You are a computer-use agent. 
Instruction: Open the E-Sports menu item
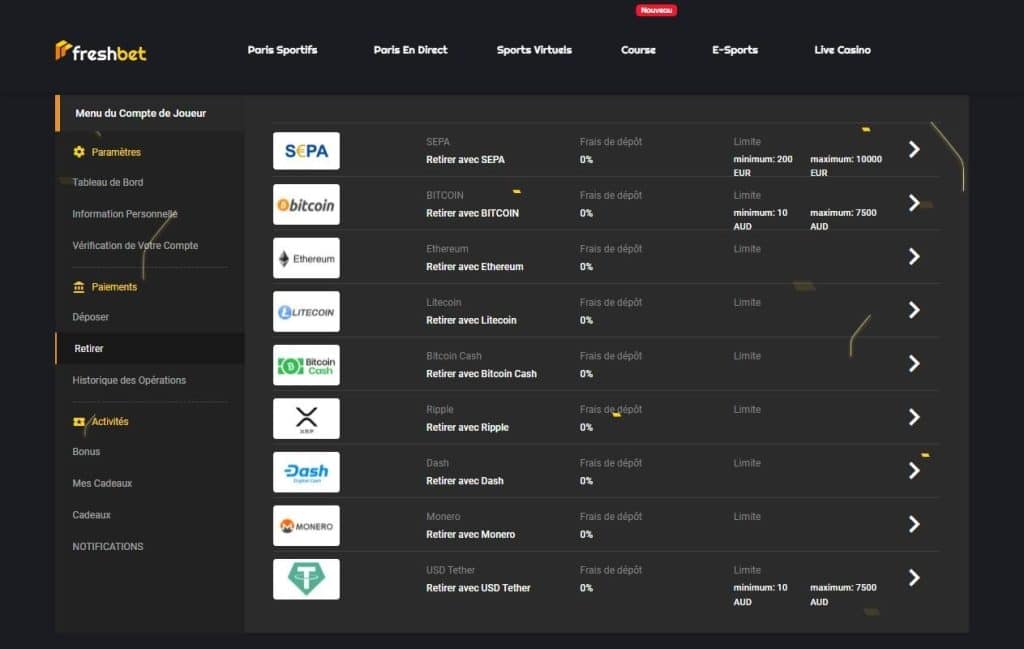tap(735, 50)
